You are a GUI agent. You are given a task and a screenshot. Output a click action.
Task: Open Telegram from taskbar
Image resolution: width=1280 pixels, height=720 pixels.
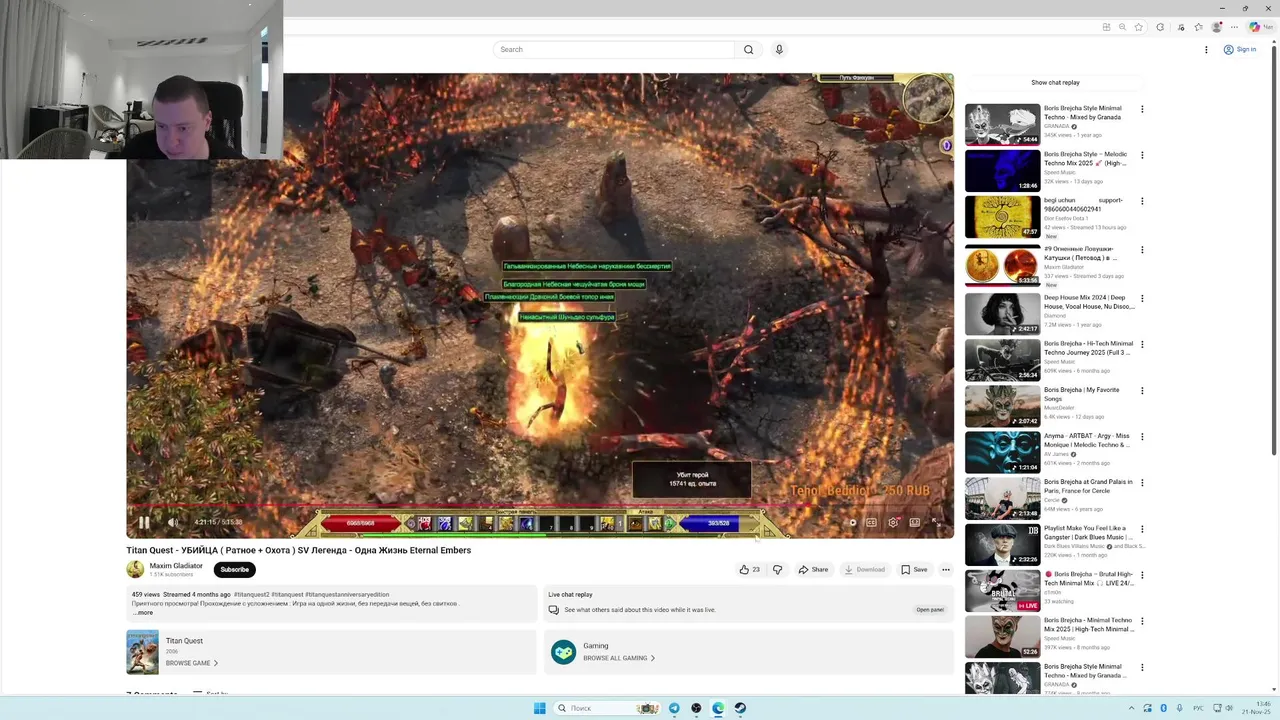point(674,708)
